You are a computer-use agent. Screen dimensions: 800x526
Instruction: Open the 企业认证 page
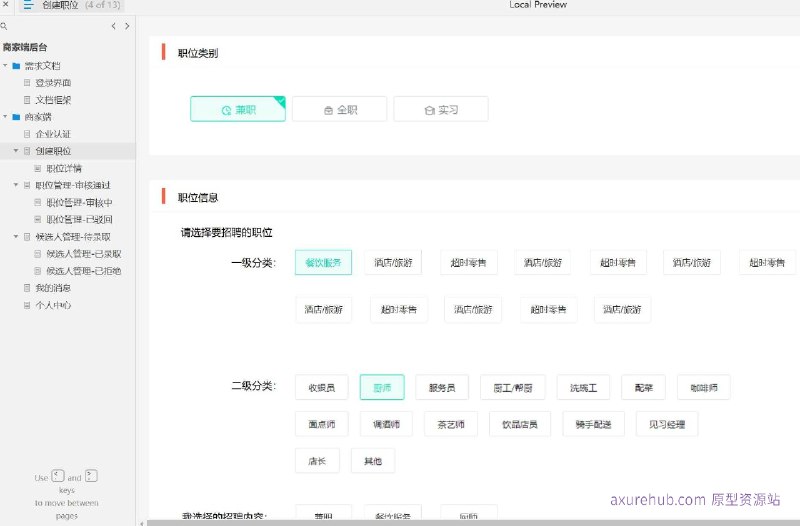[x=53, y=134]
